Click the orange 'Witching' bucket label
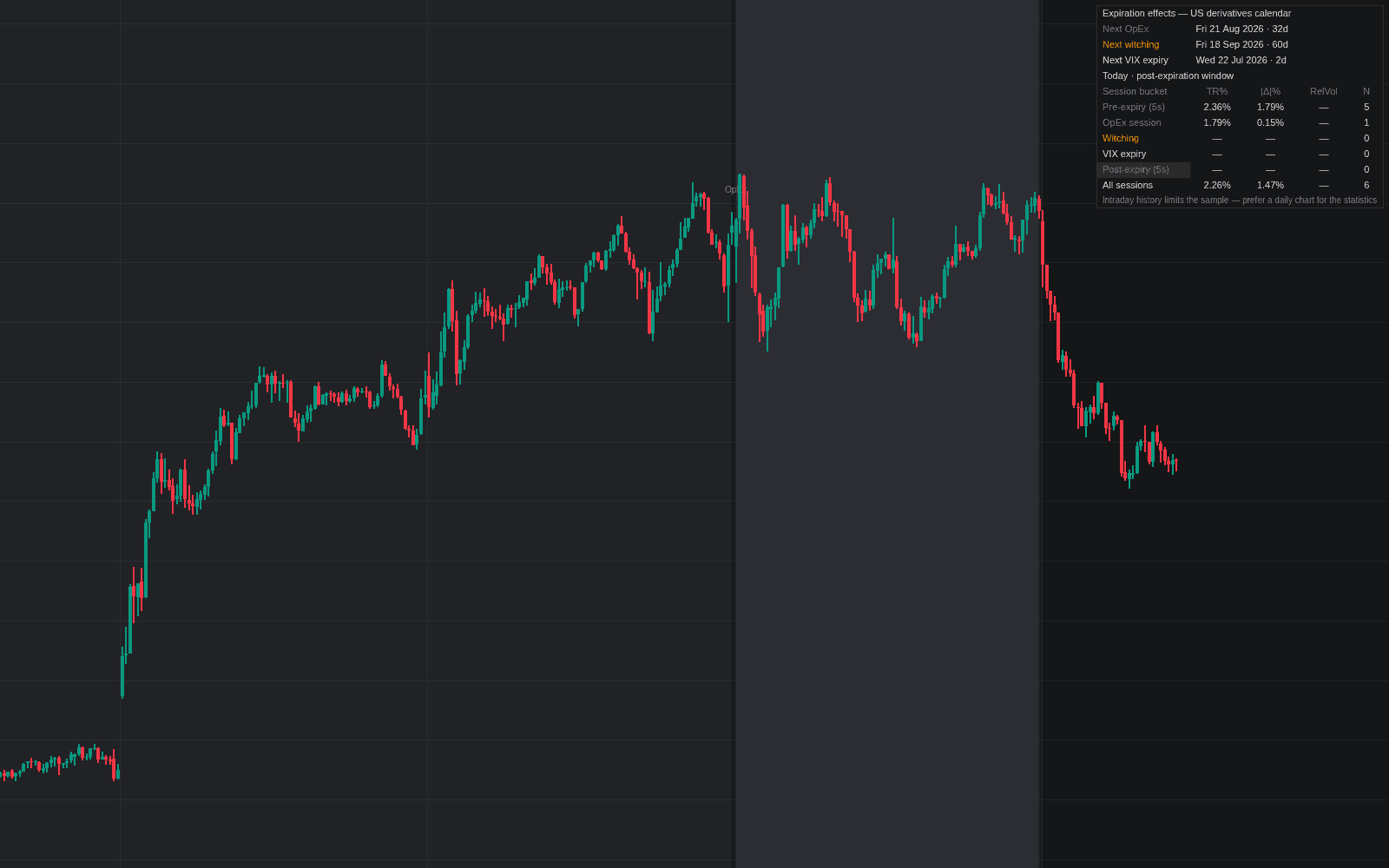Image resolution: width=1389 pixels, height=868 pixels. (x=1120, y=138)
